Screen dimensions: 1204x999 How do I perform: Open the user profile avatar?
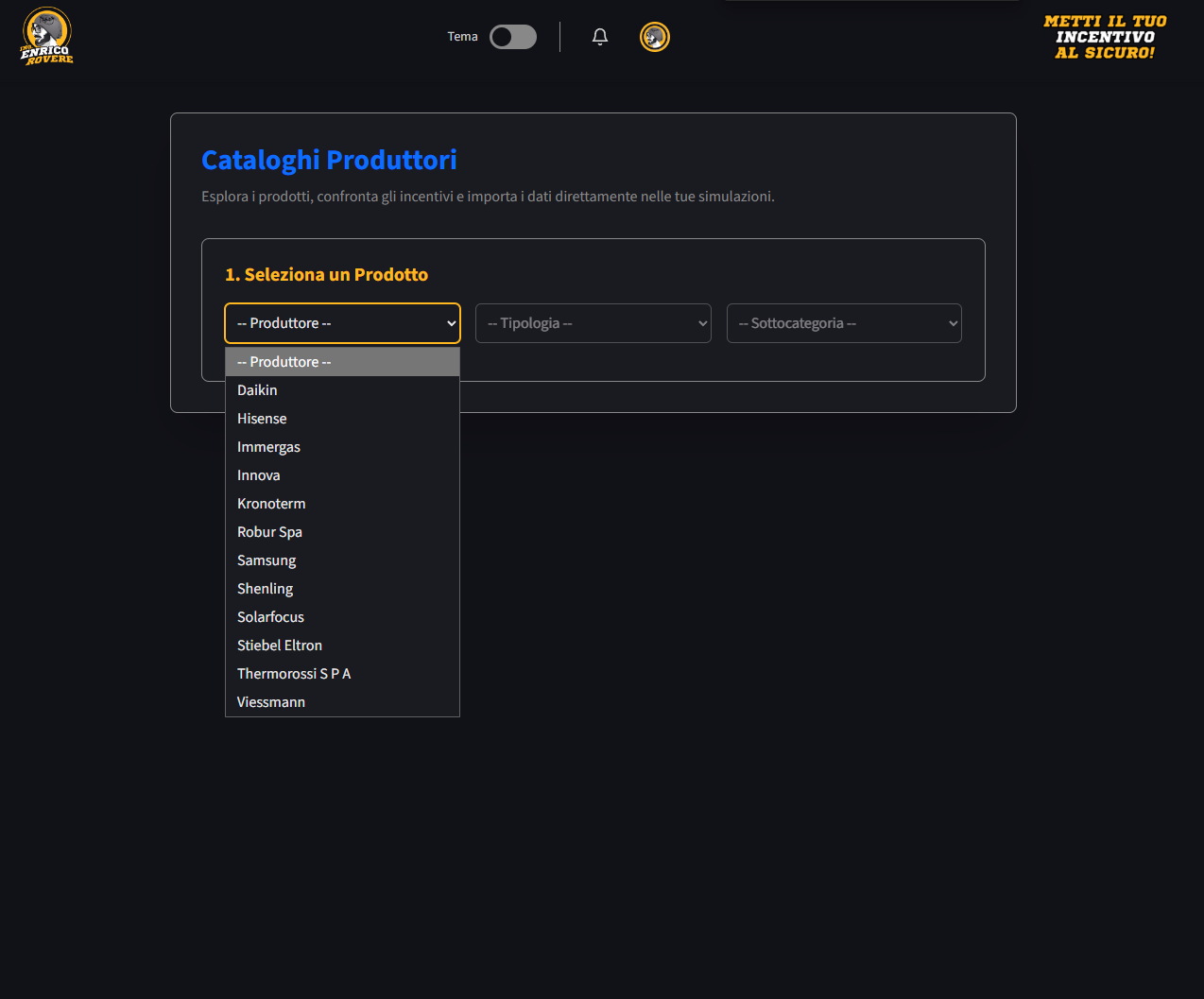coord(655,37)
